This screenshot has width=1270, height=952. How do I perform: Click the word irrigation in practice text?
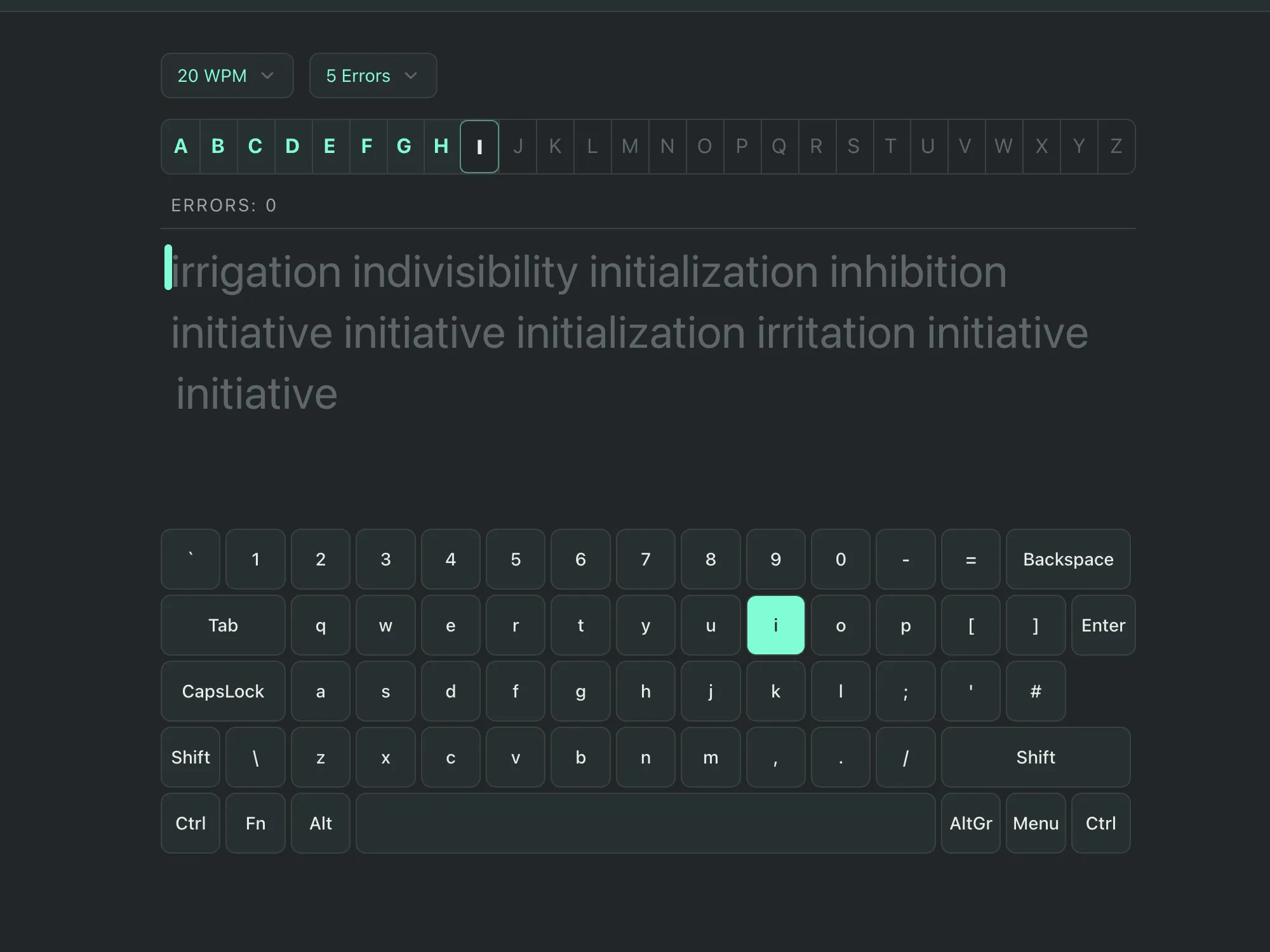[x=257, y=272]
